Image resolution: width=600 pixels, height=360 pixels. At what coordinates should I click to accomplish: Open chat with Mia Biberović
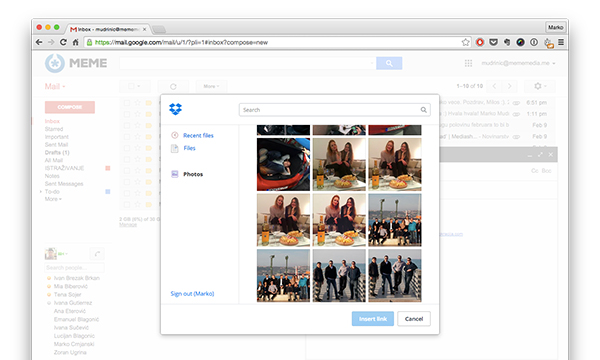point(70,286)
